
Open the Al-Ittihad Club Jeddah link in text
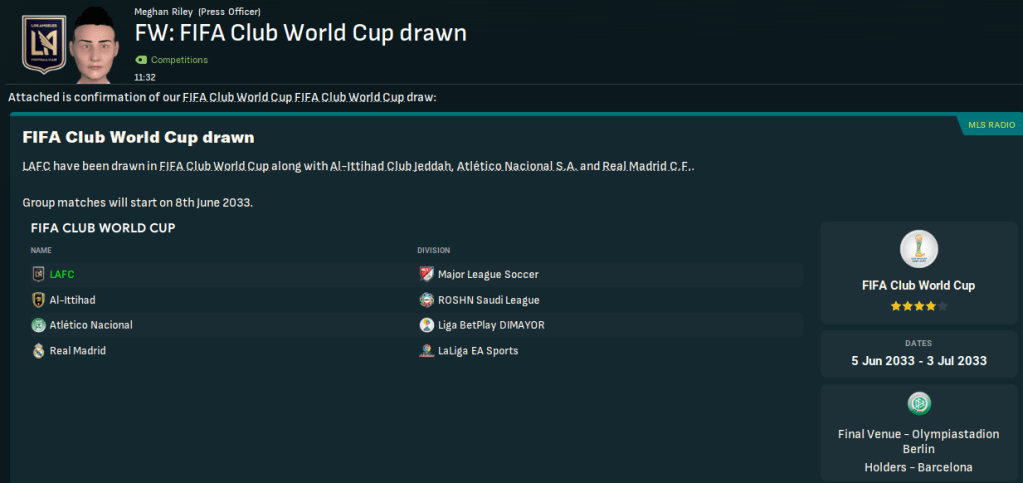[x=391, y=166]
